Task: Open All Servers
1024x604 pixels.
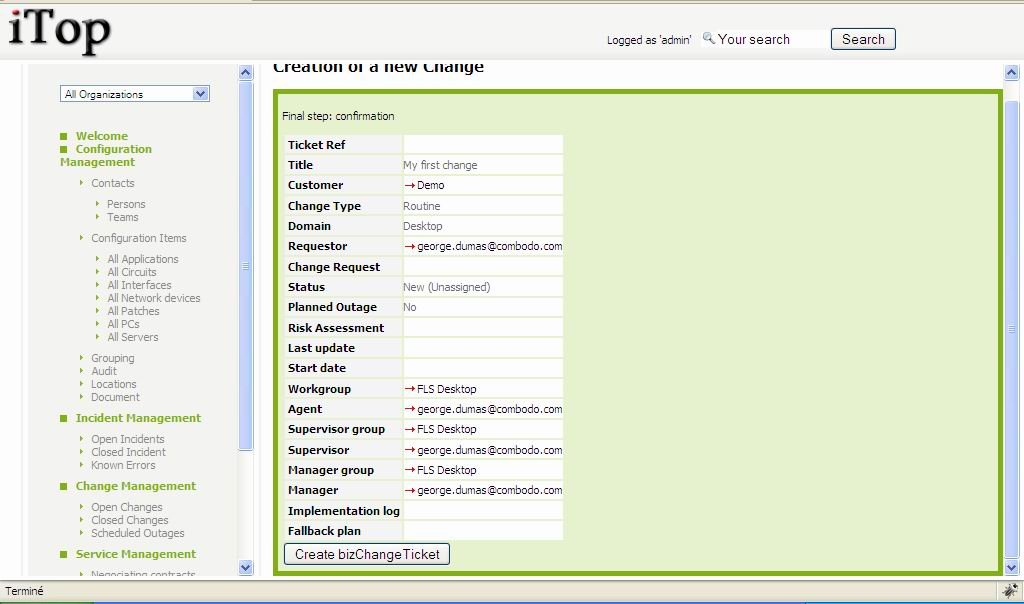Action: (133, 337)
